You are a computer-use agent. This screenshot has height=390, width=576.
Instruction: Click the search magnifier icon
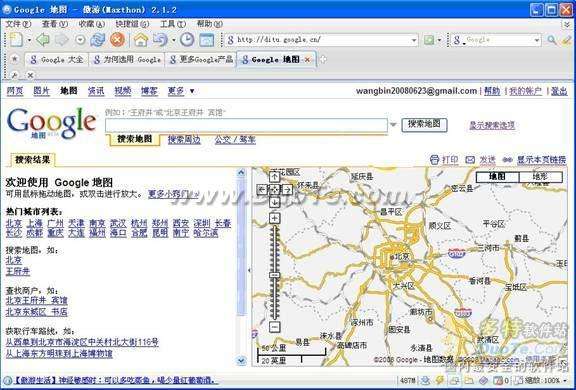pos(552,40)
